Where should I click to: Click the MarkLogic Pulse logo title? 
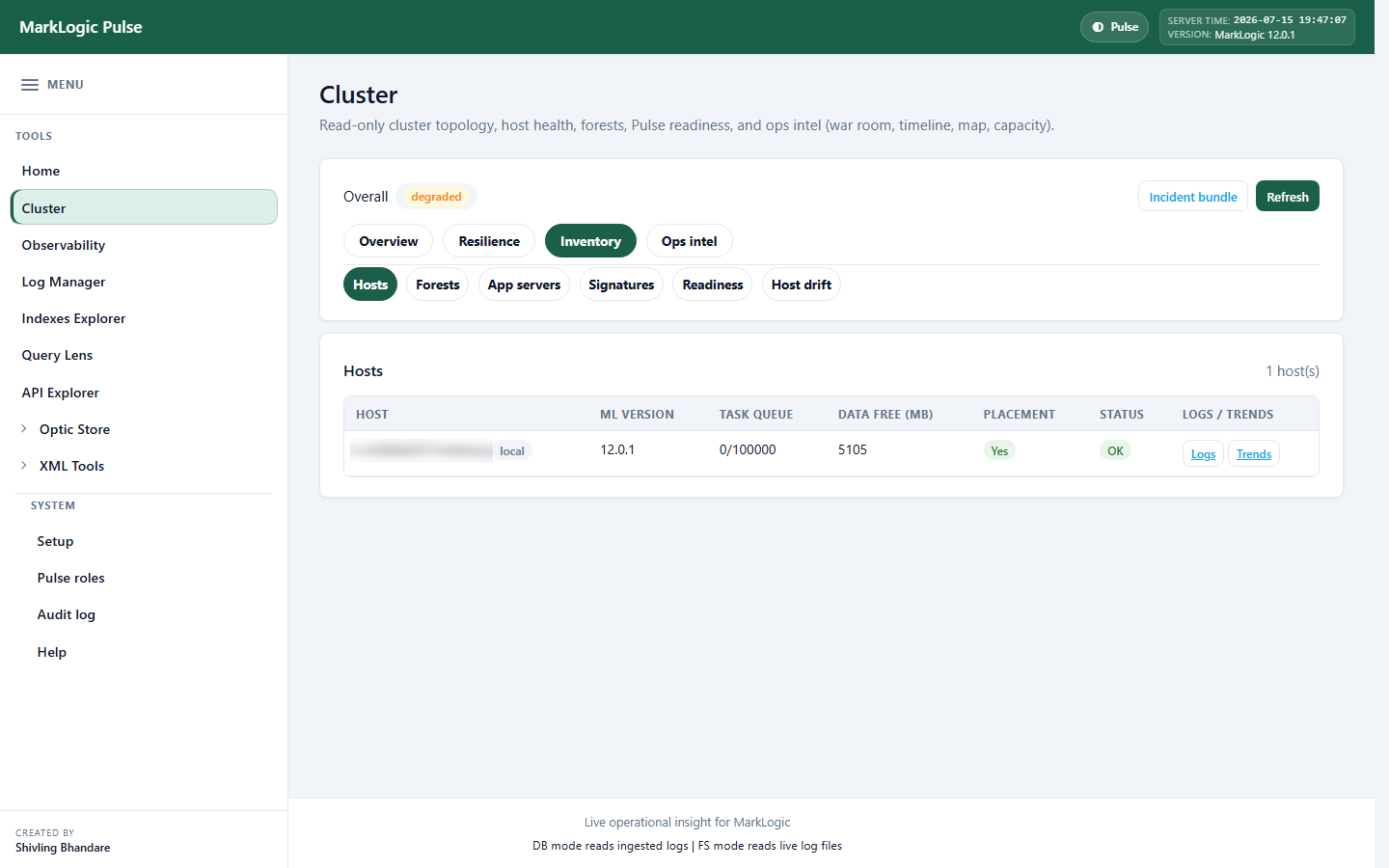click(81, 27)
